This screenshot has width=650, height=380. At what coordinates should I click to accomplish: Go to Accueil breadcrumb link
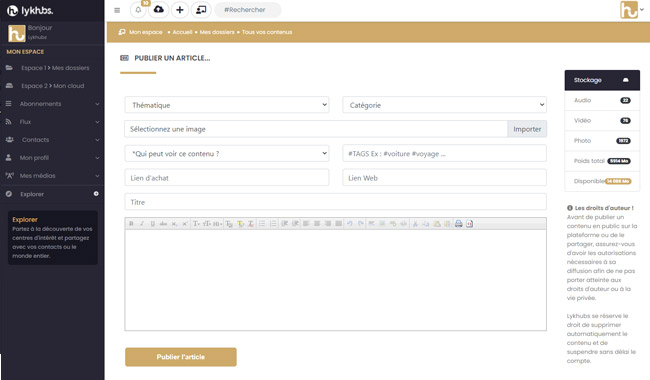(x=182, y=32)
